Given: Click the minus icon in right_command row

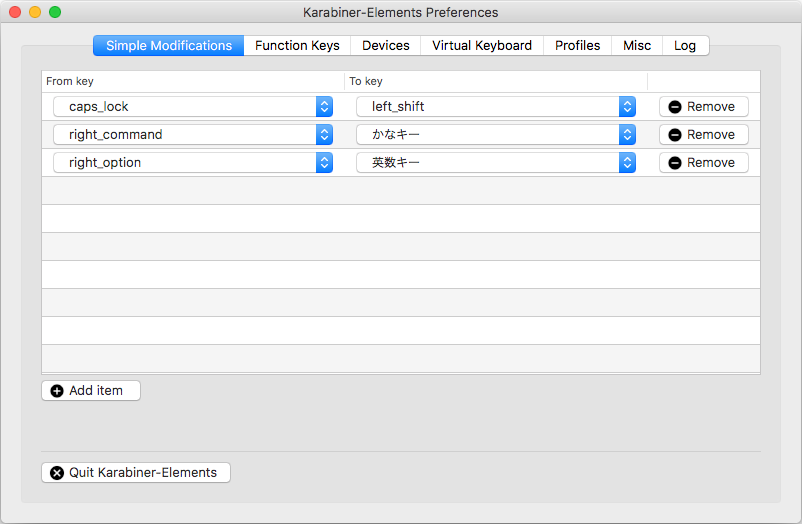Looking at the screenshot, I should 675,135.
